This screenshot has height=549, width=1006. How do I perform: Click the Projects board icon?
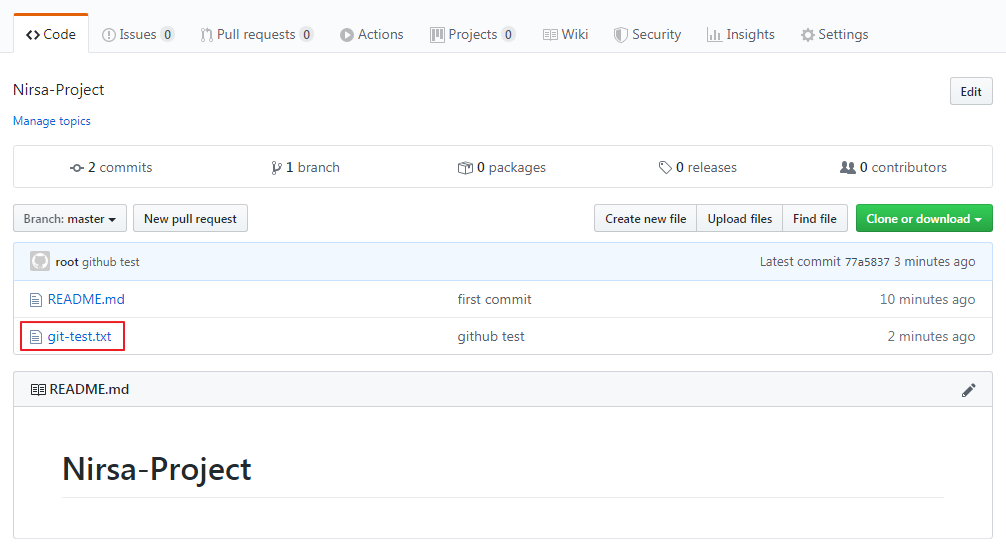click(x=437, y=35)
